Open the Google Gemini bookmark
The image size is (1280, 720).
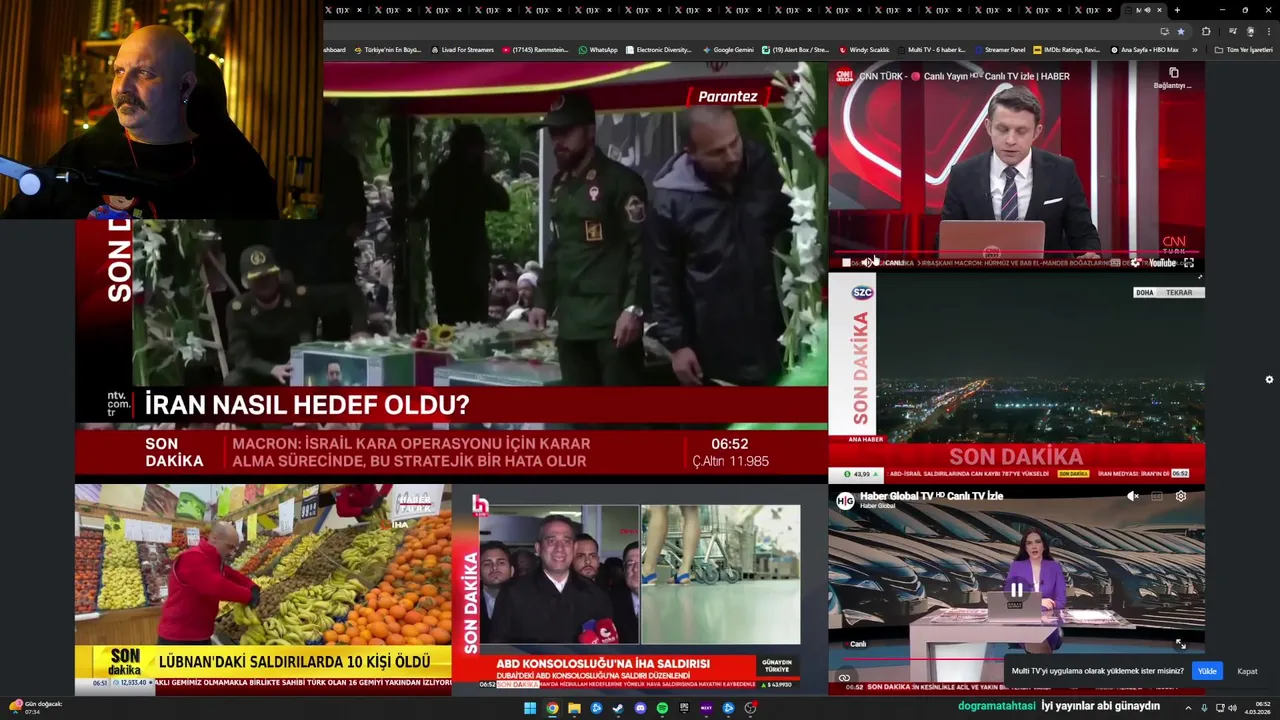(x=728, y=49)
